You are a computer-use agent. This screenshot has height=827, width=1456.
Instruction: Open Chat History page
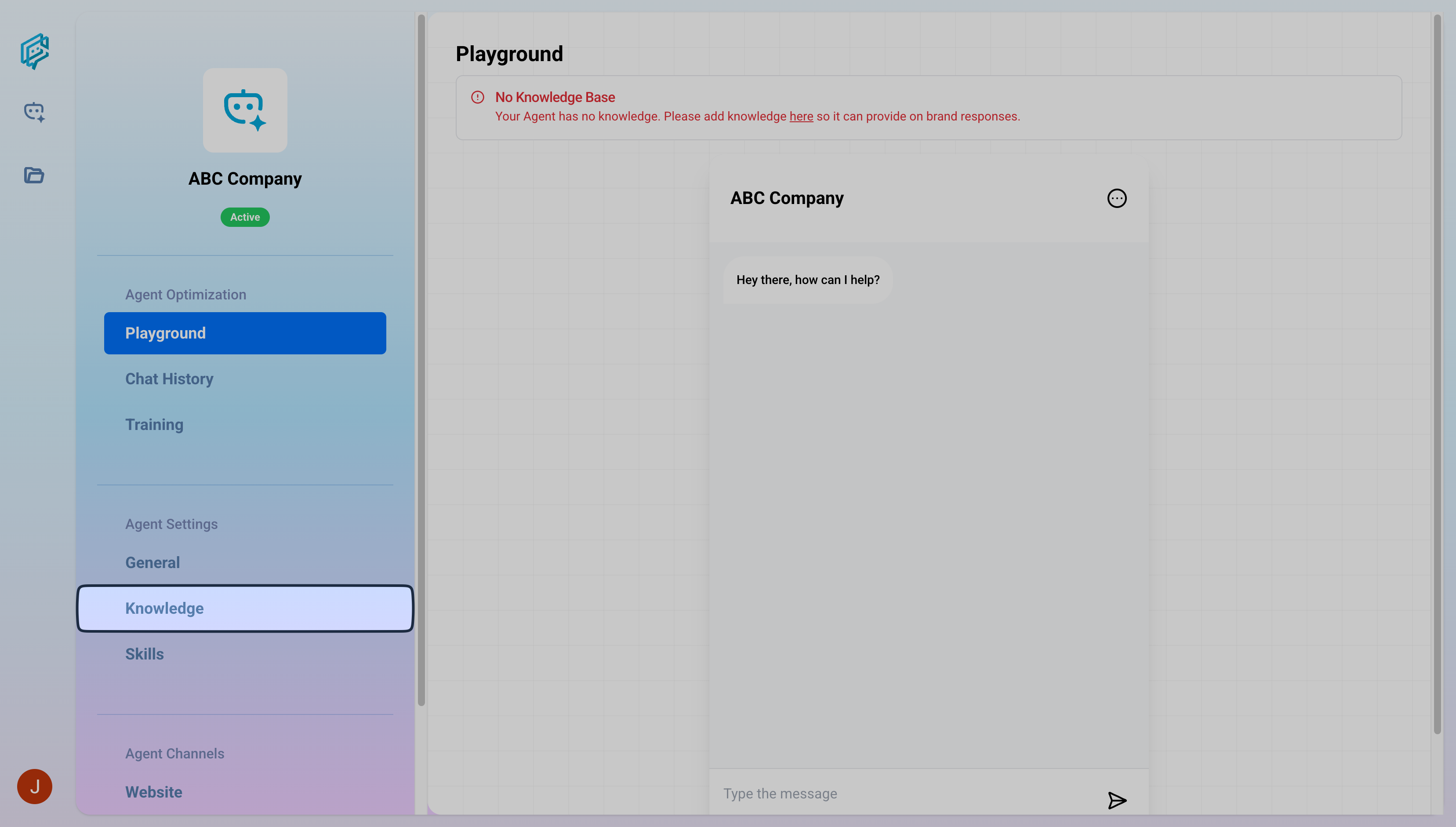click(169, 379)
